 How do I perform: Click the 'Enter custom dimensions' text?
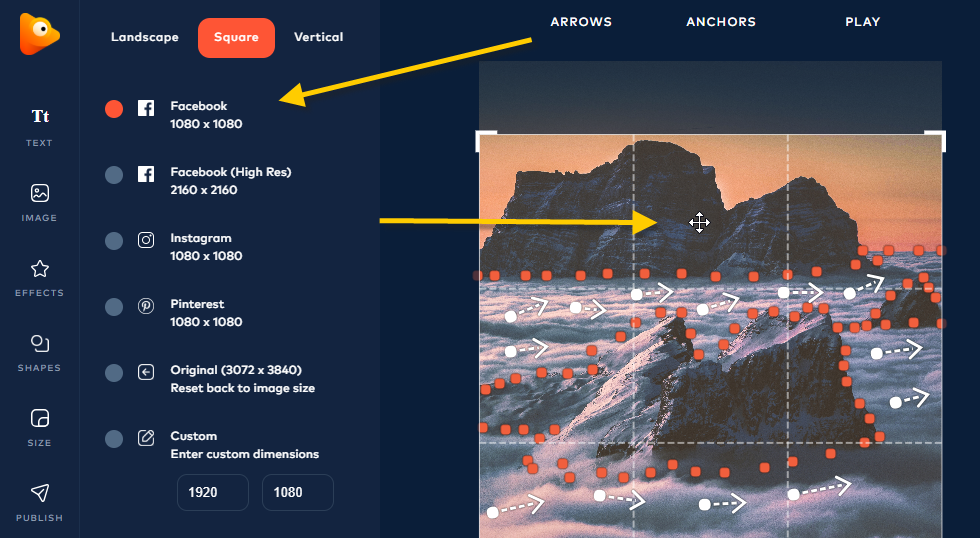click(244, 454)
